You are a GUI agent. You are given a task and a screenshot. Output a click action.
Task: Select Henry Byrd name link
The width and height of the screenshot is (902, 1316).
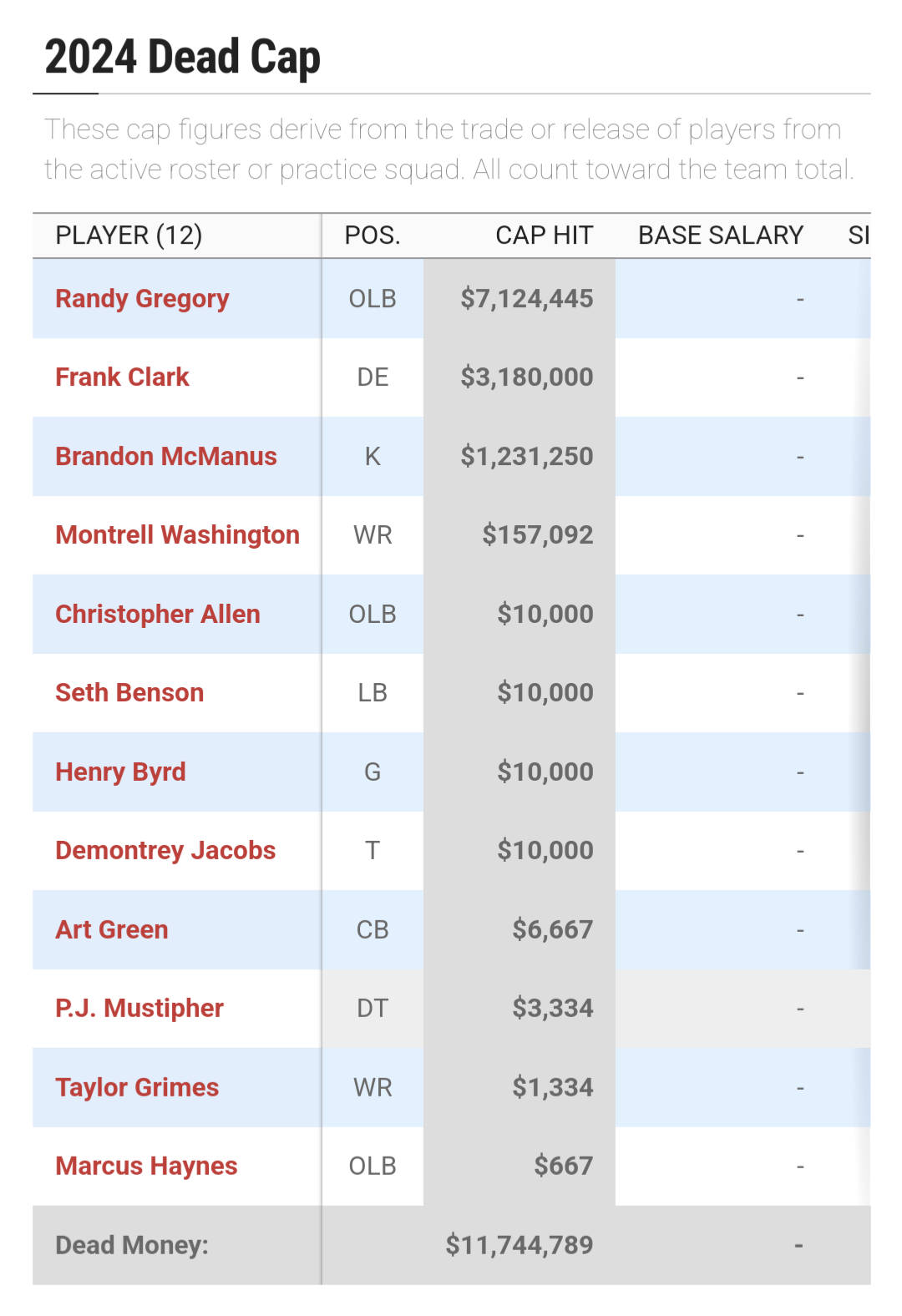pyautogui.click(x=120, y=772)
